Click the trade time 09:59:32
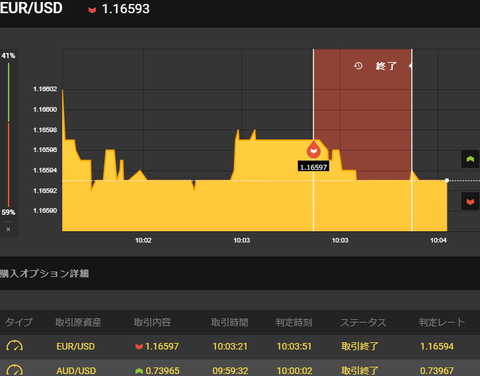480x376 pixels. [230, 371]
